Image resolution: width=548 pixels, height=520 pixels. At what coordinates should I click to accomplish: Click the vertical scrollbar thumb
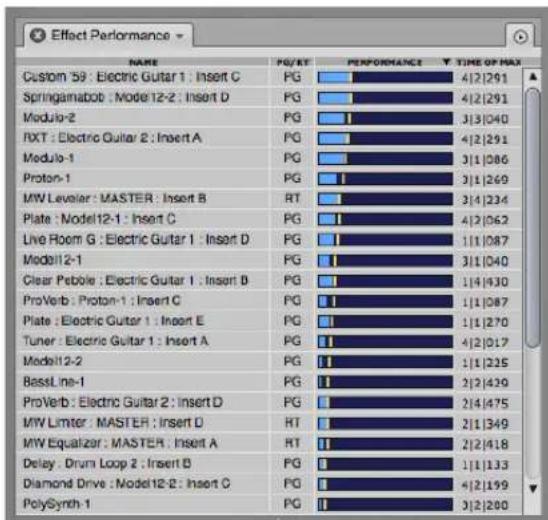[533, 217]
